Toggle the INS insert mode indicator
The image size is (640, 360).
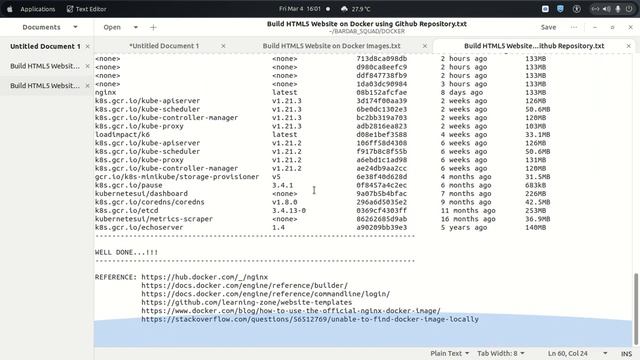coord(627,354)
